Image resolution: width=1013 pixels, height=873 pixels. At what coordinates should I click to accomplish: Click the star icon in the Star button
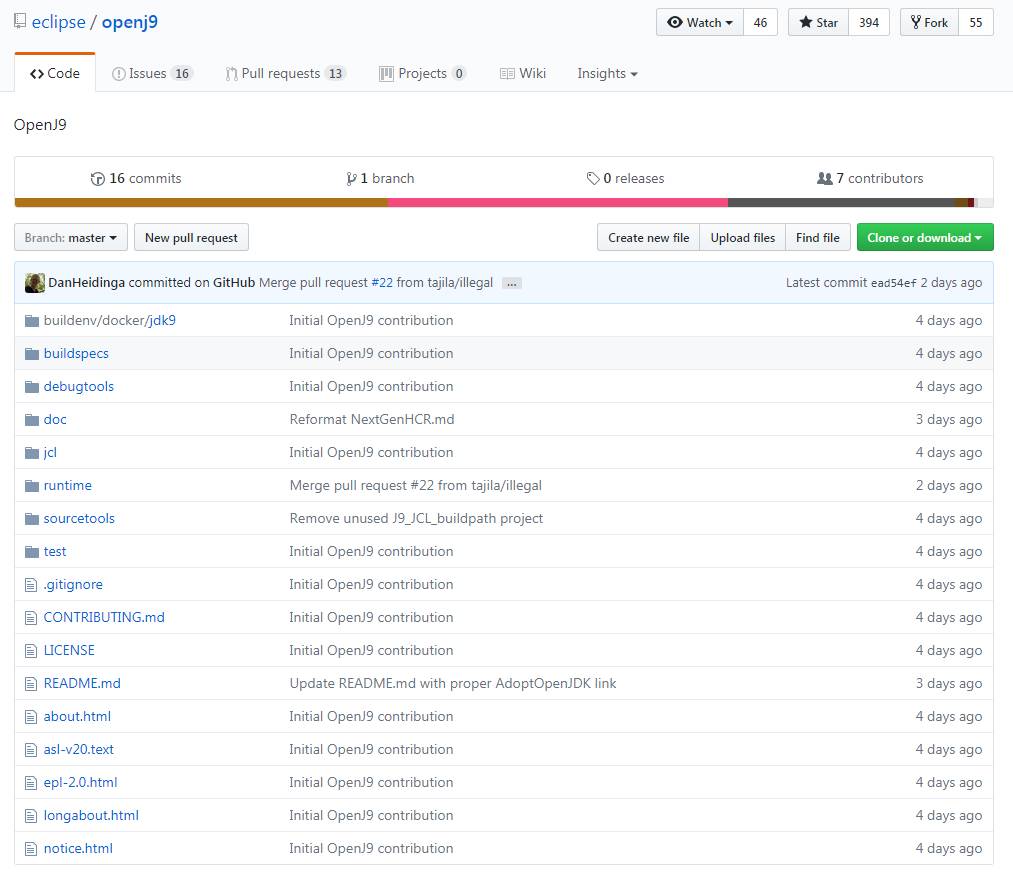click(806, 22)
